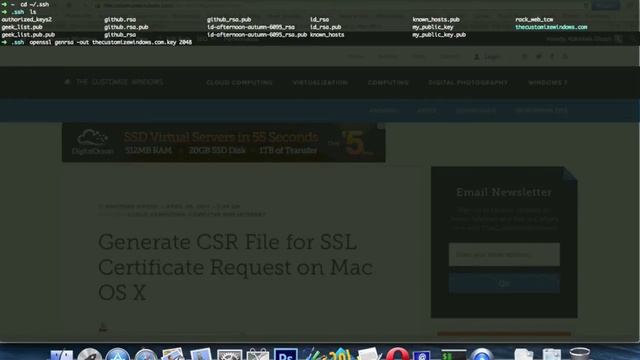The height and width of the screenshot is (360, 640).
Task: Open the Virtualization nav menu
Action: (x=320, y=82)
